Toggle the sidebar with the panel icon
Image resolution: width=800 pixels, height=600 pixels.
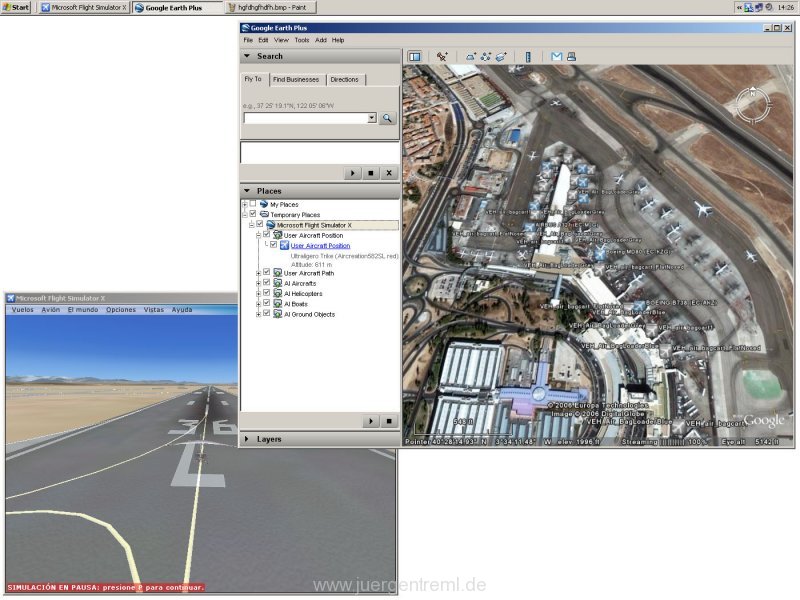(415, 57)
